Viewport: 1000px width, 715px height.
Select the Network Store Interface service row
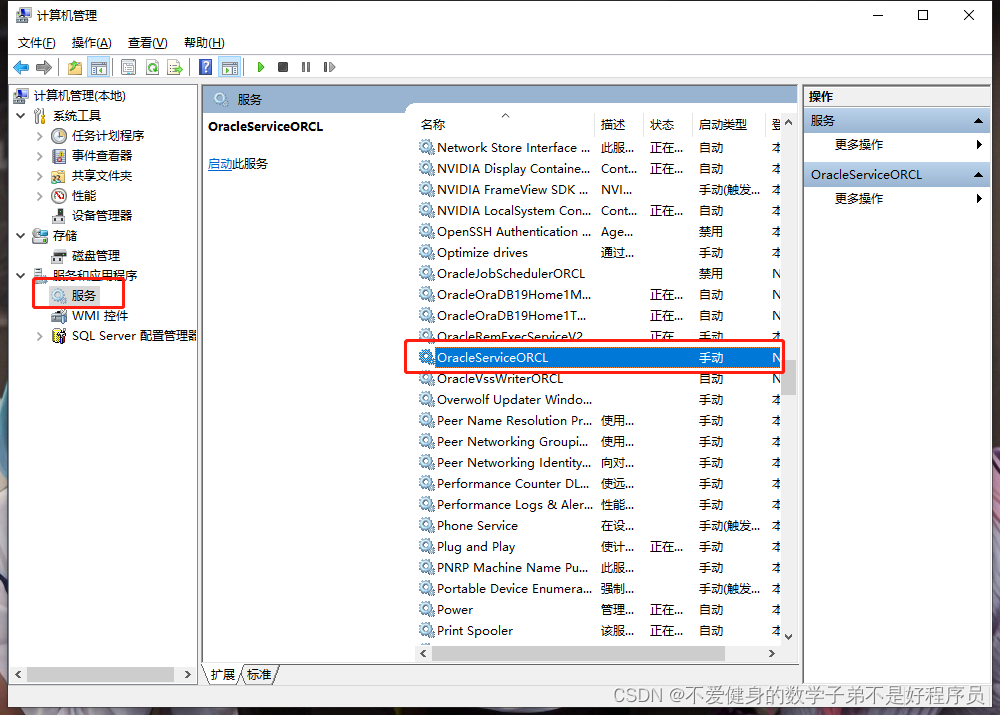599,147
